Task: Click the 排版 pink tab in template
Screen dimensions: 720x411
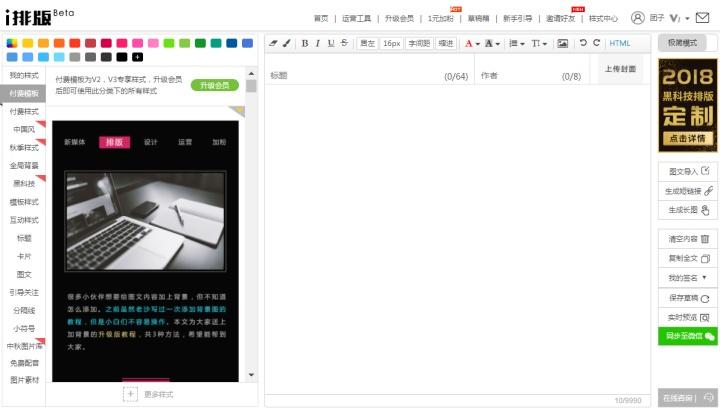Action: [115, 142]
